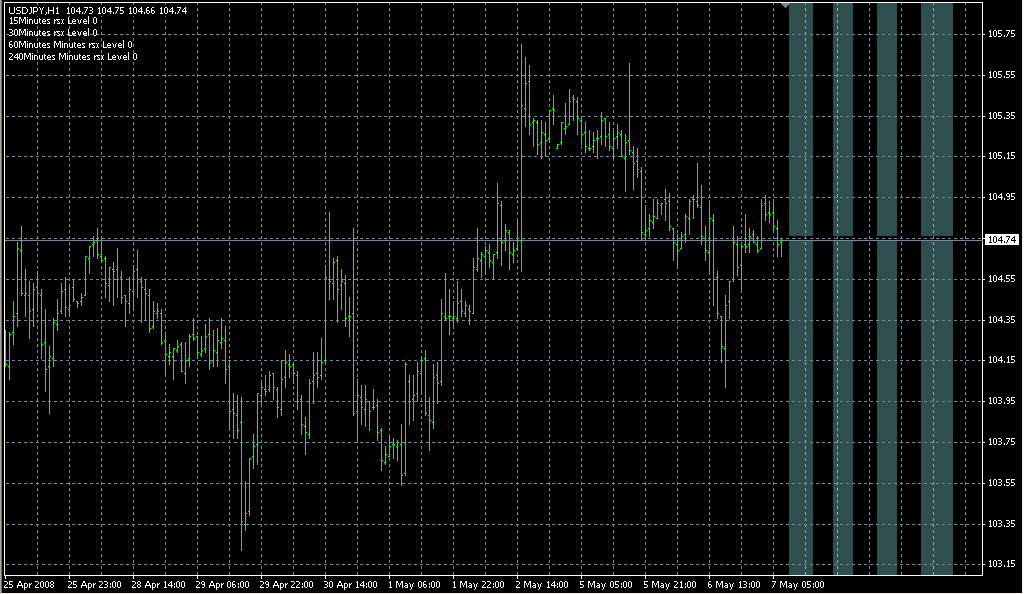Click the 7 May 05:00 time label
Image resolution: width=1024 pixels, height=594 pixels.
[797, 585]
